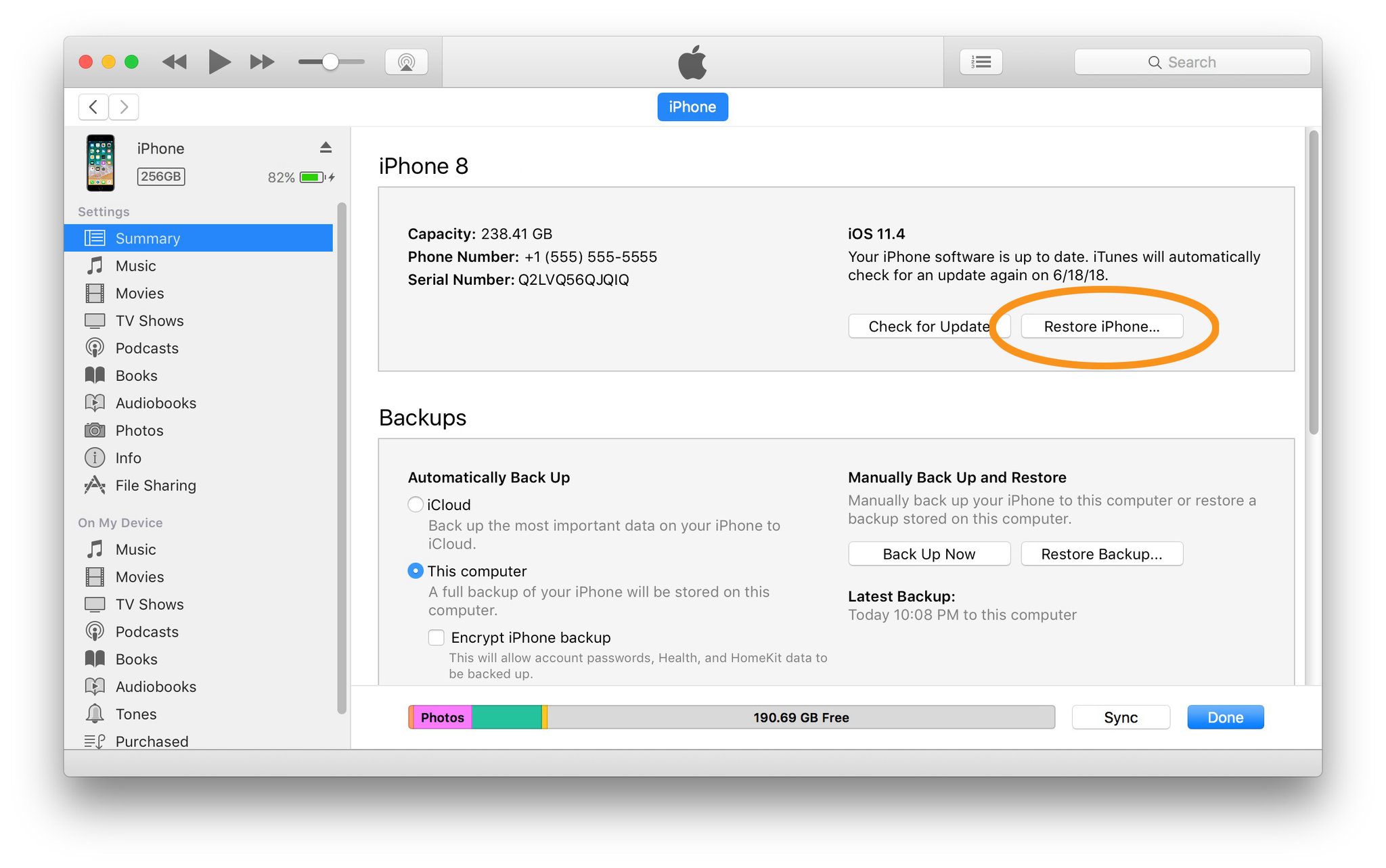1386x868 pixels.
Task: Select the Movies section icon
Action: point(97,293)
